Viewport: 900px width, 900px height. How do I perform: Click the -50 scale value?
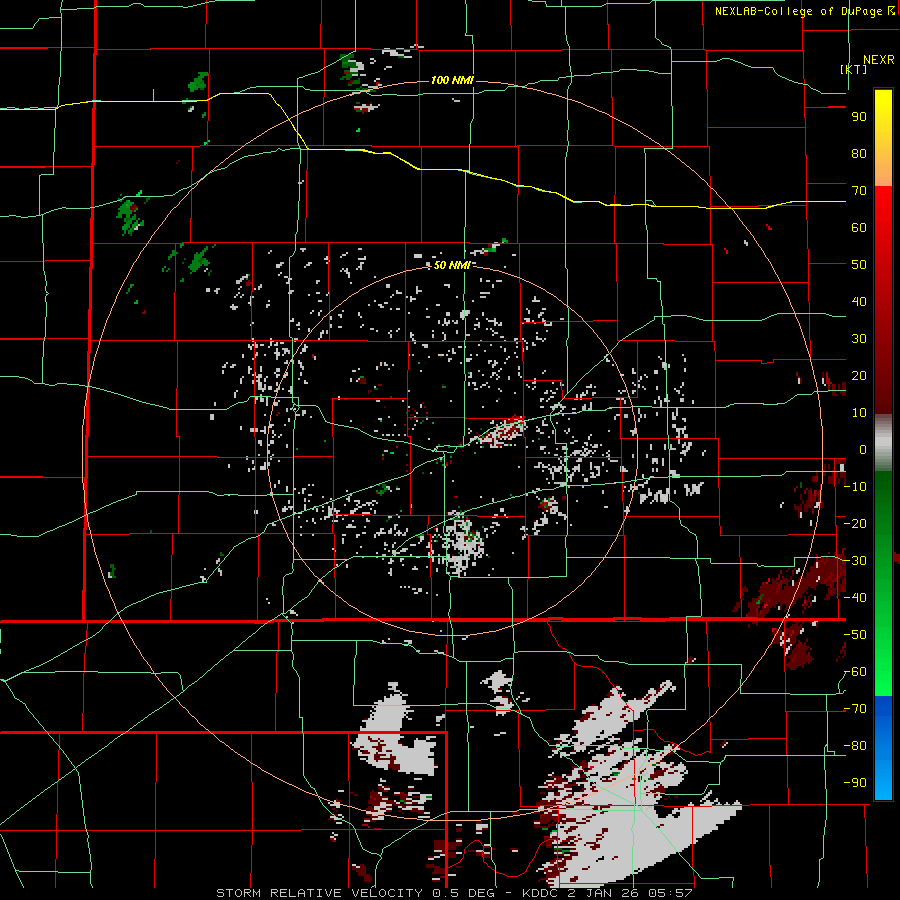[x=855, y=635]
